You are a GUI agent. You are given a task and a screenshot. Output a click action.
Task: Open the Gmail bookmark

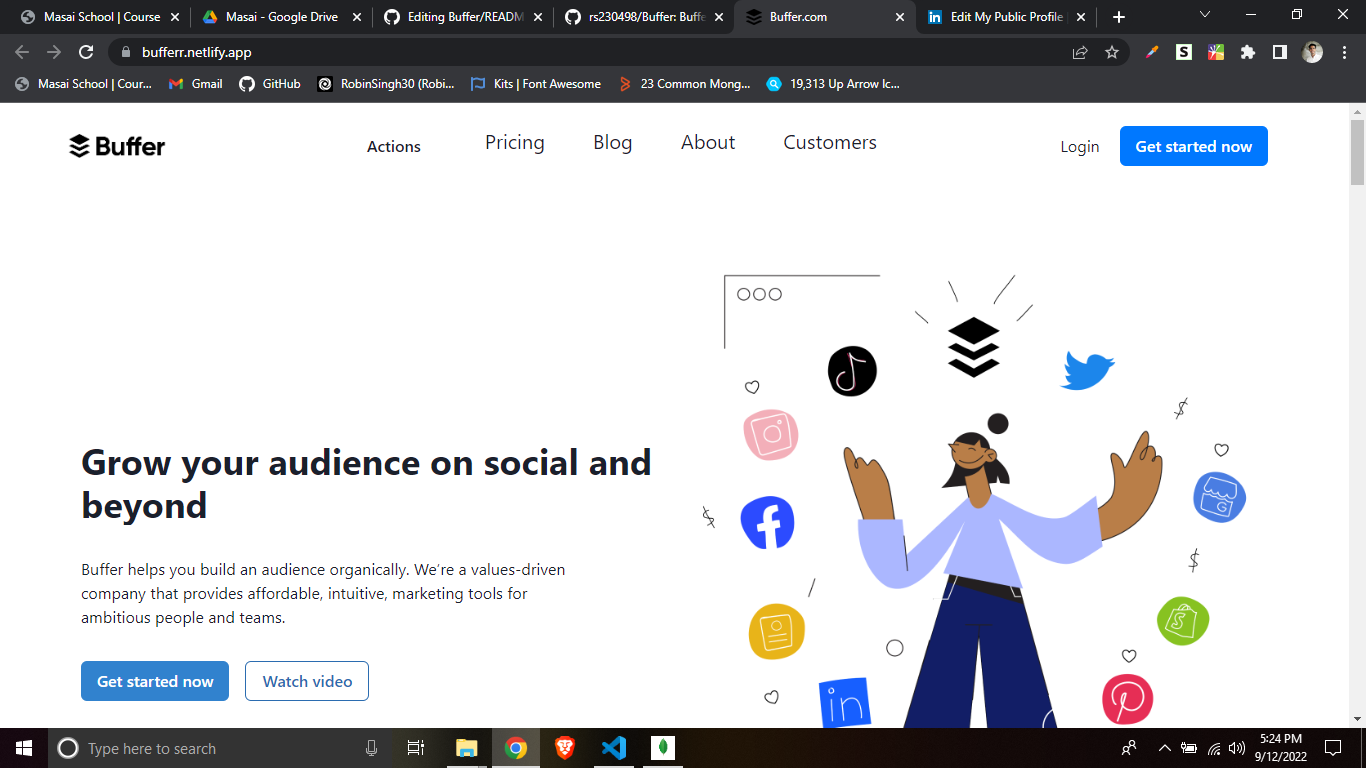pyautogui.click(x=196, y=84)
